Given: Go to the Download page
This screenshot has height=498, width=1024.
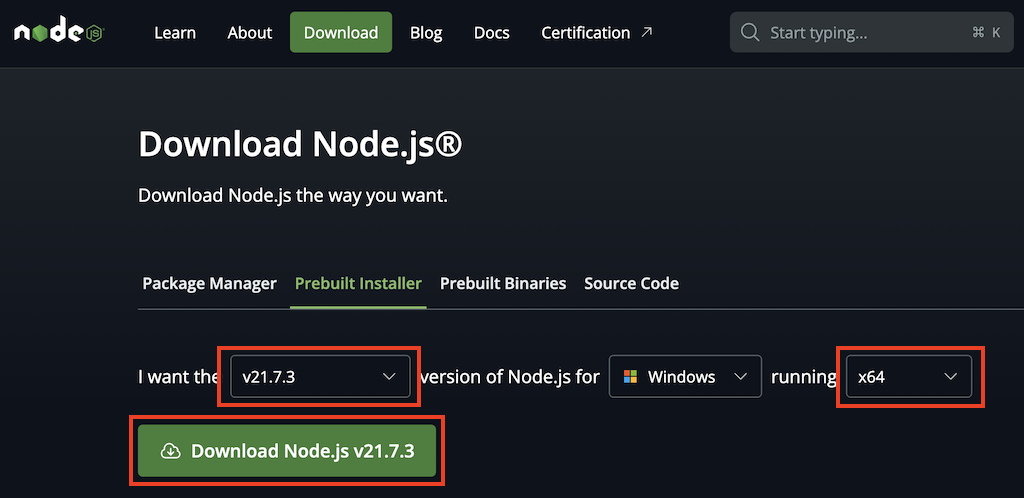Looking at the screenshot, I should coord(341,32).
